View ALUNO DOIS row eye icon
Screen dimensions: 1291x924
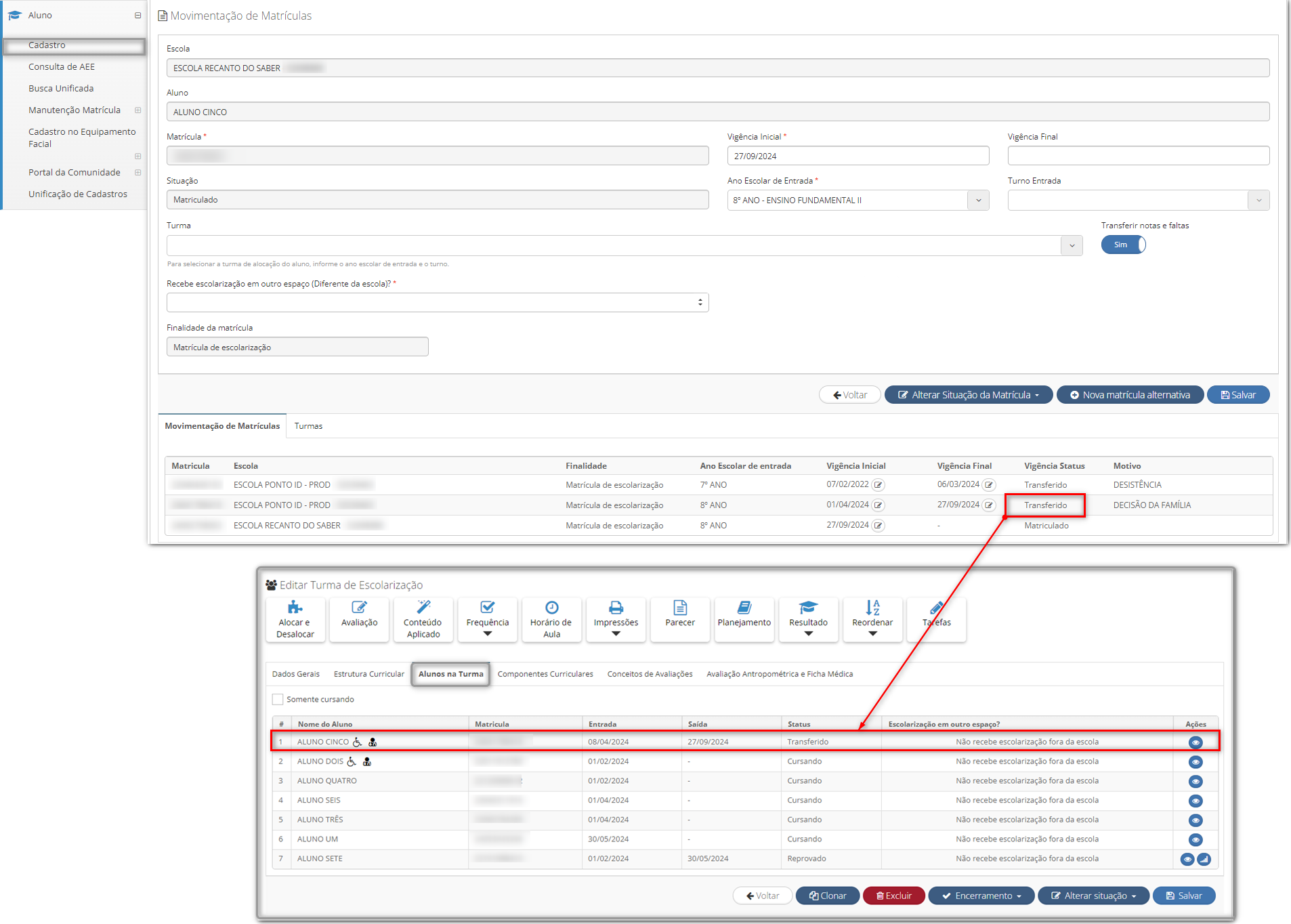point(1195,762)
